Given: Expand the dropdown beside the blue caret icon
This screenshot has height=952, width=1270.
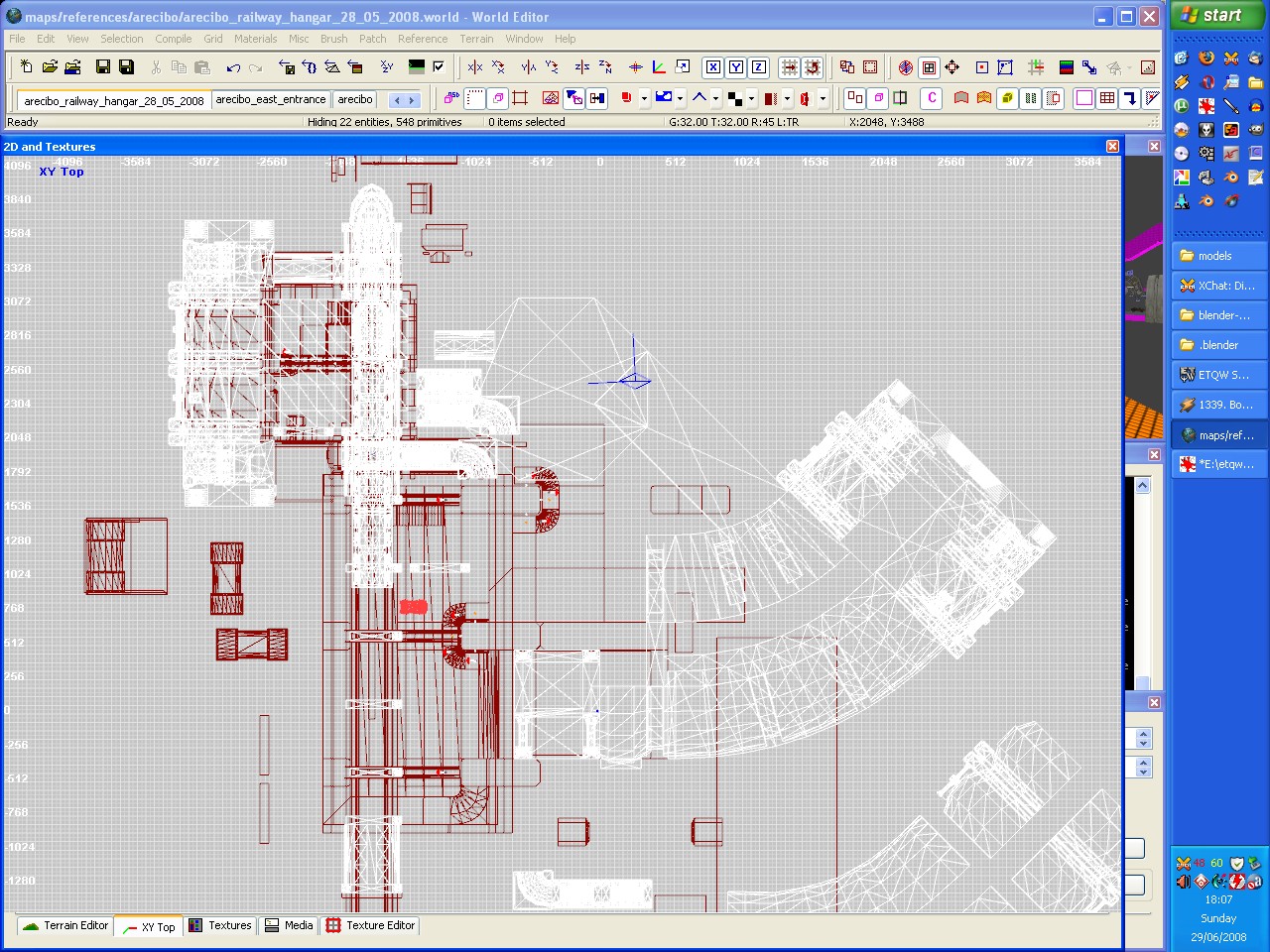Looking at the screenshot, I should pyautogui.click(x=715, y=99).
